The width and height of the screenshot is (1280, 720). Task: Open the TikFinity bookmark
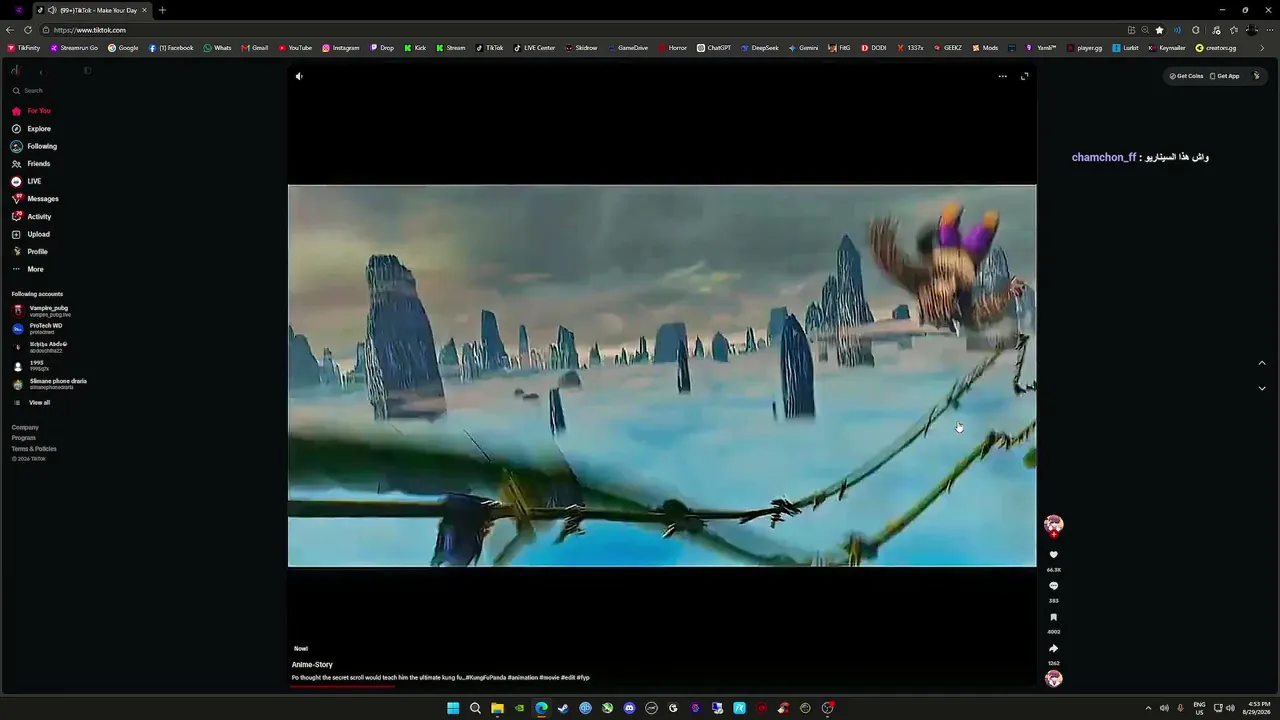point(24,48)
